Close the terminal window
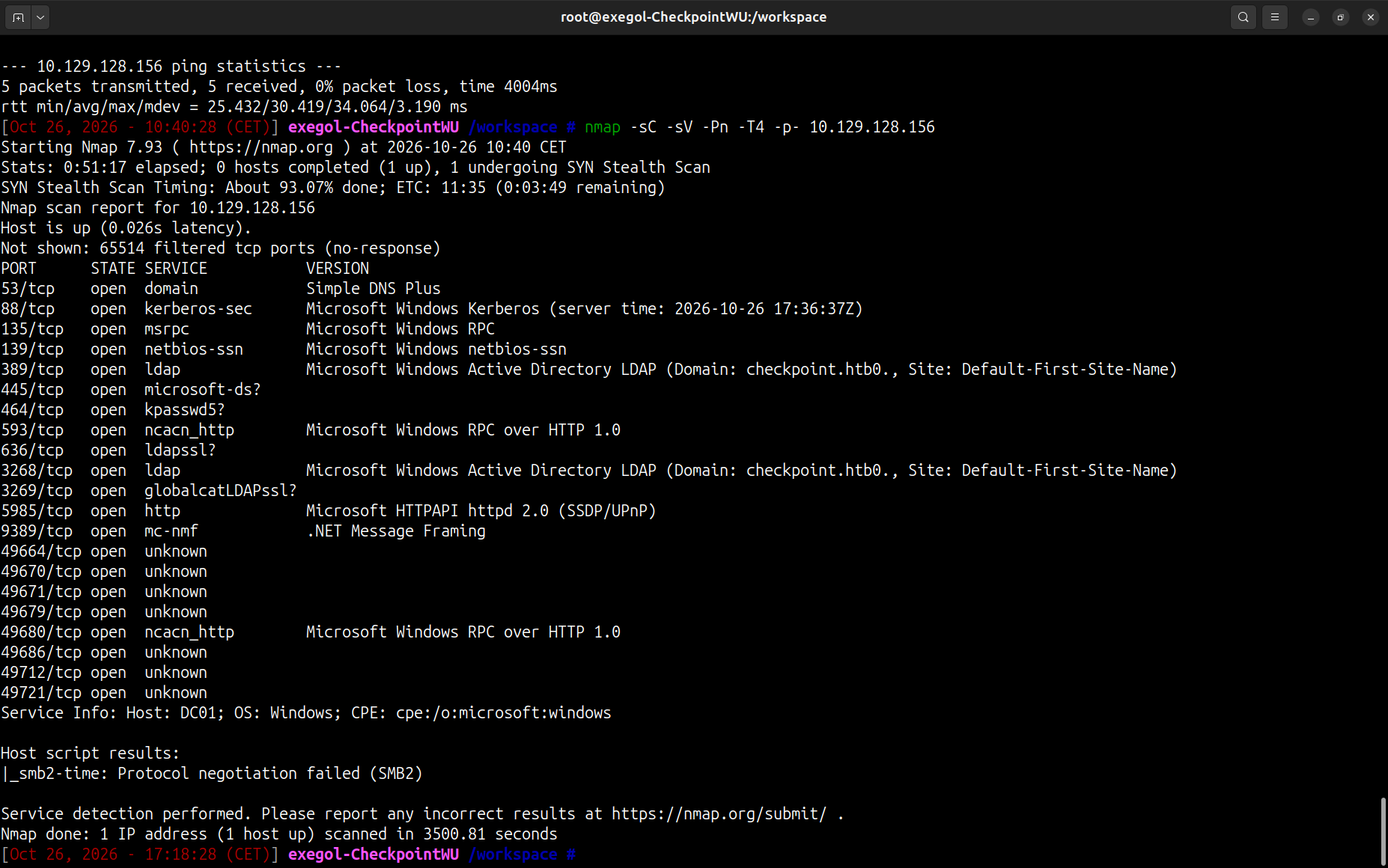1388x868 pixels. click(1371, 17)
